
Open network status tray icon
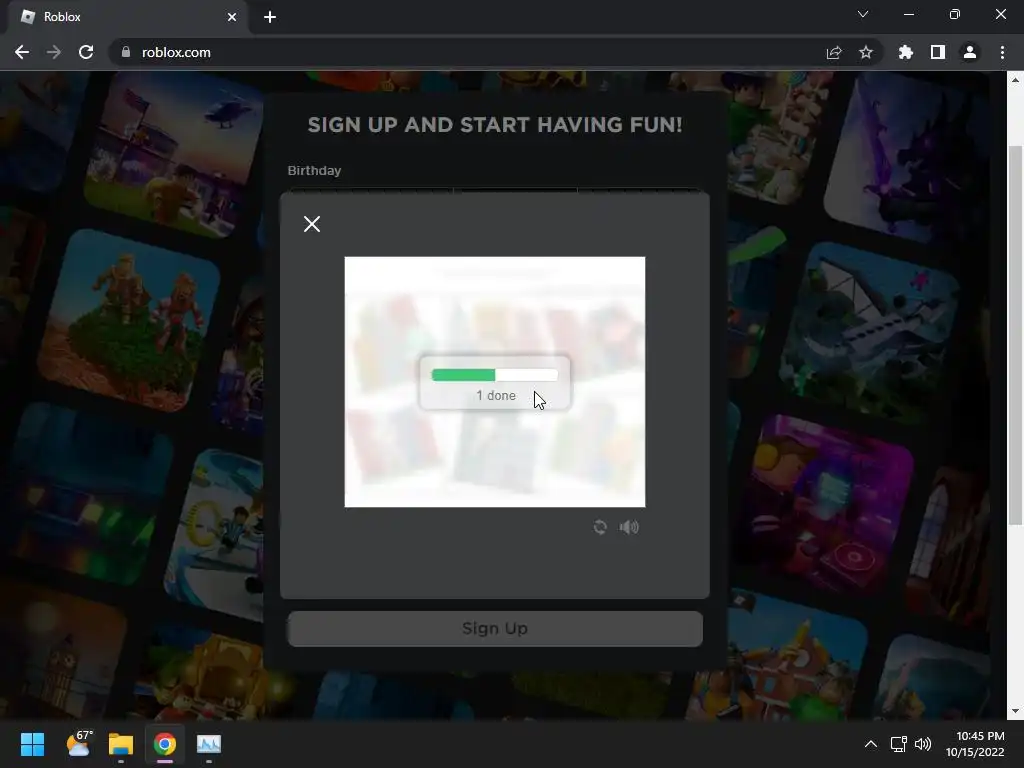pyautogui.click(x=899, y=744)
